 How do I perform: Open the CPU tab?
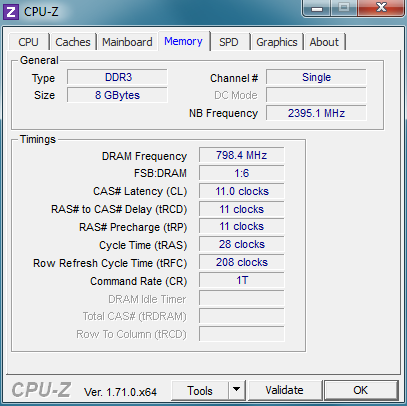click(29, 42)
